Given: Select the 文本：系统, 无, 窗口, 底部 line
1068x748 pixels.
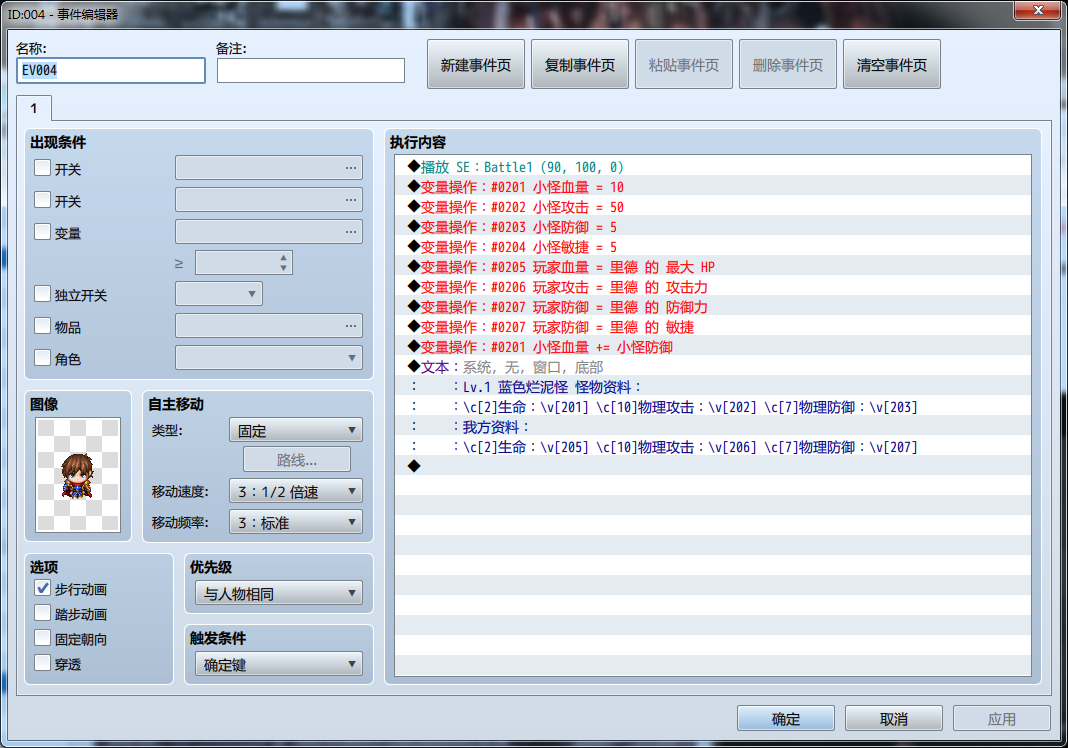Looking at the screenshot, I should click(712, 367).
